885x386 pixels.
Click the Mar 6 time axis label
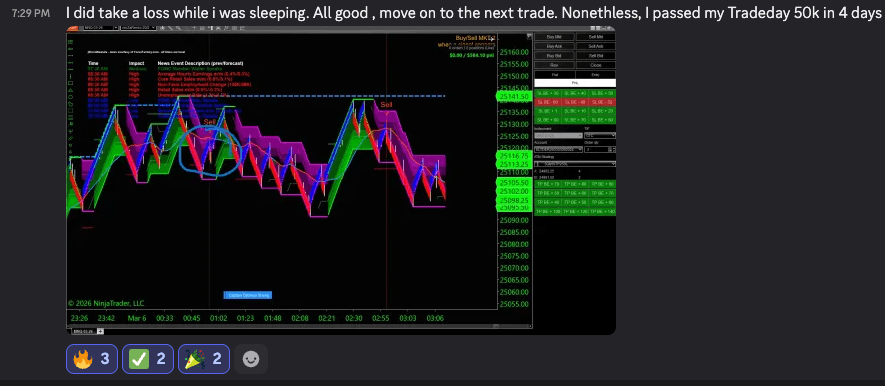(137, 318)
